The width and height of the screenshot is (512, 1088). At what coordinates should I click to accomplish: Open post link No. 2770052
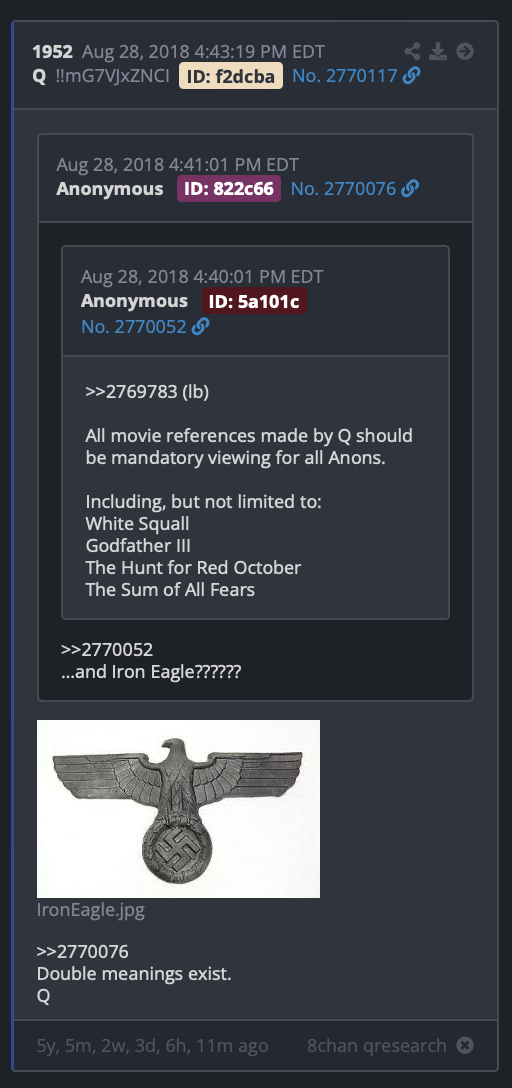[x=134, y=326]
